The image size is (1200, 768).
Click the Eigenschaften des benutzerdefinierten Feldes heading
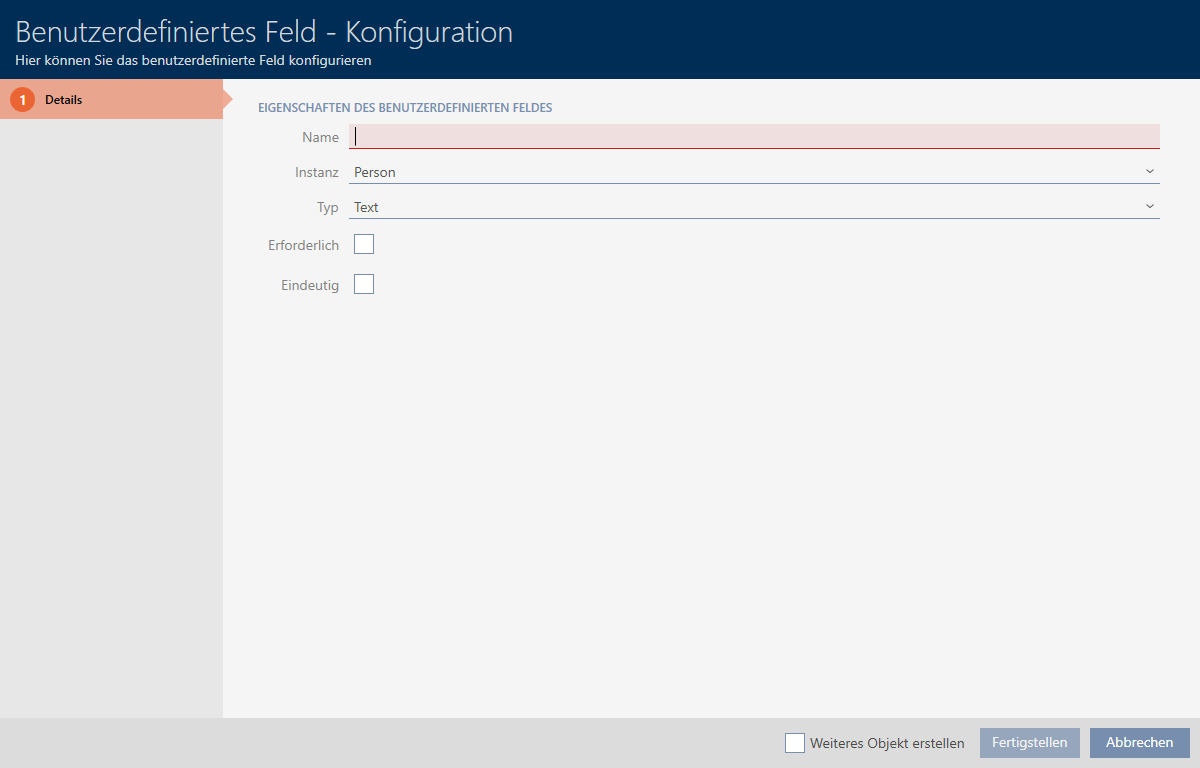pos(405,106)
